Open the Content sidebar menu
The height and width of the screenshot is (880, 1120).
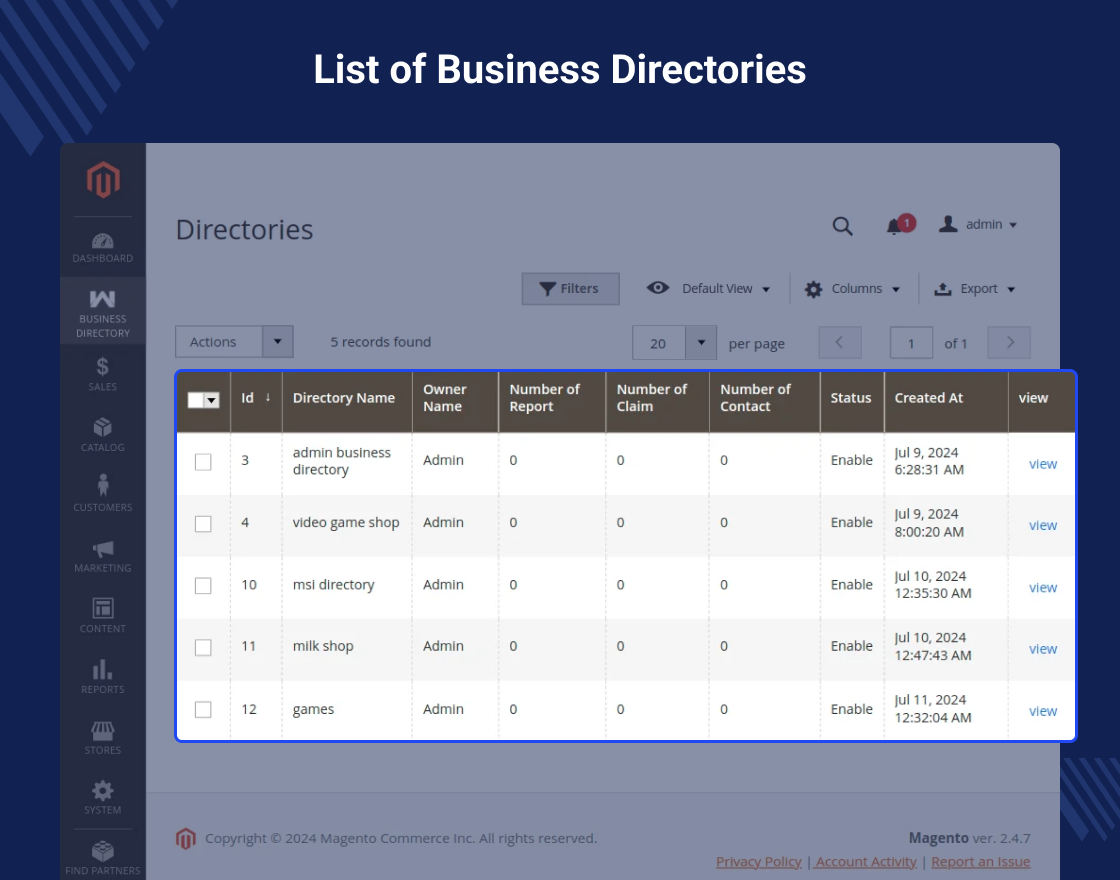tap(103, 616)
